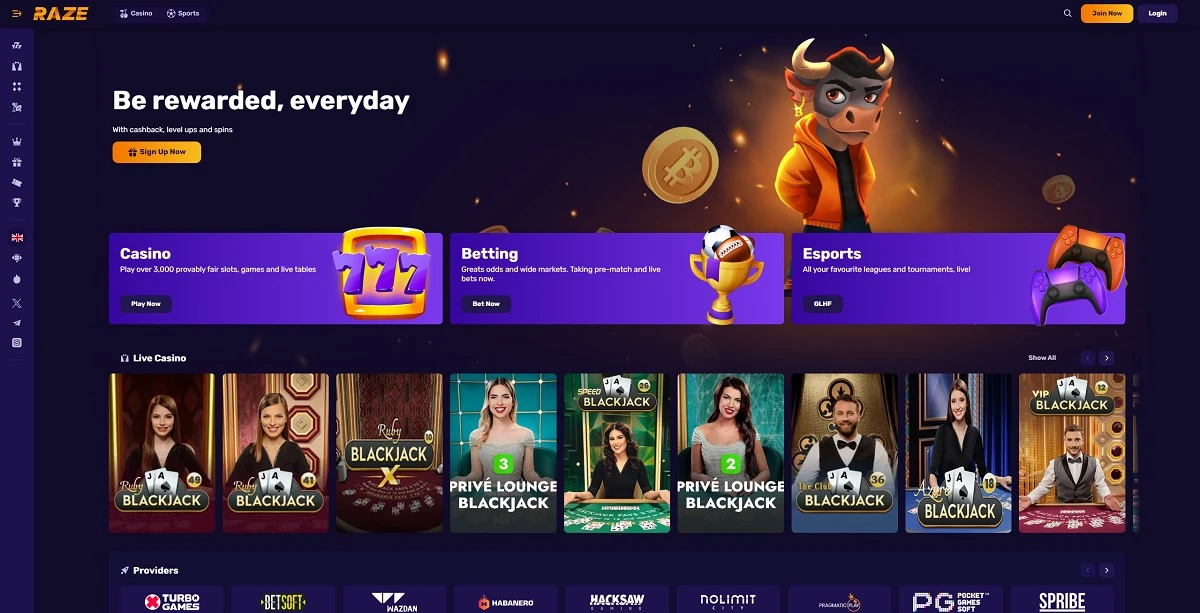Open the Instagram sidebar icon
The height and width of the screenshot is (613, 1200).
[16, 342]
